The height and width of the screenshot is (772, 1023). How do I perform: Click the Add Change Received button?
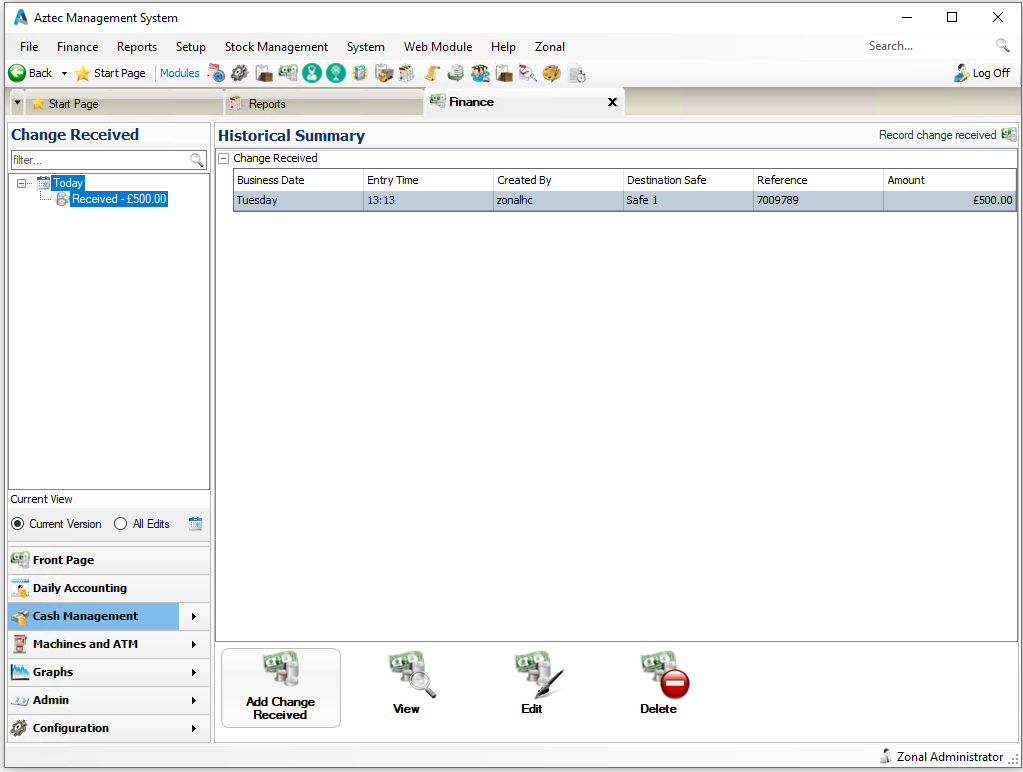(x=280, y=687)
